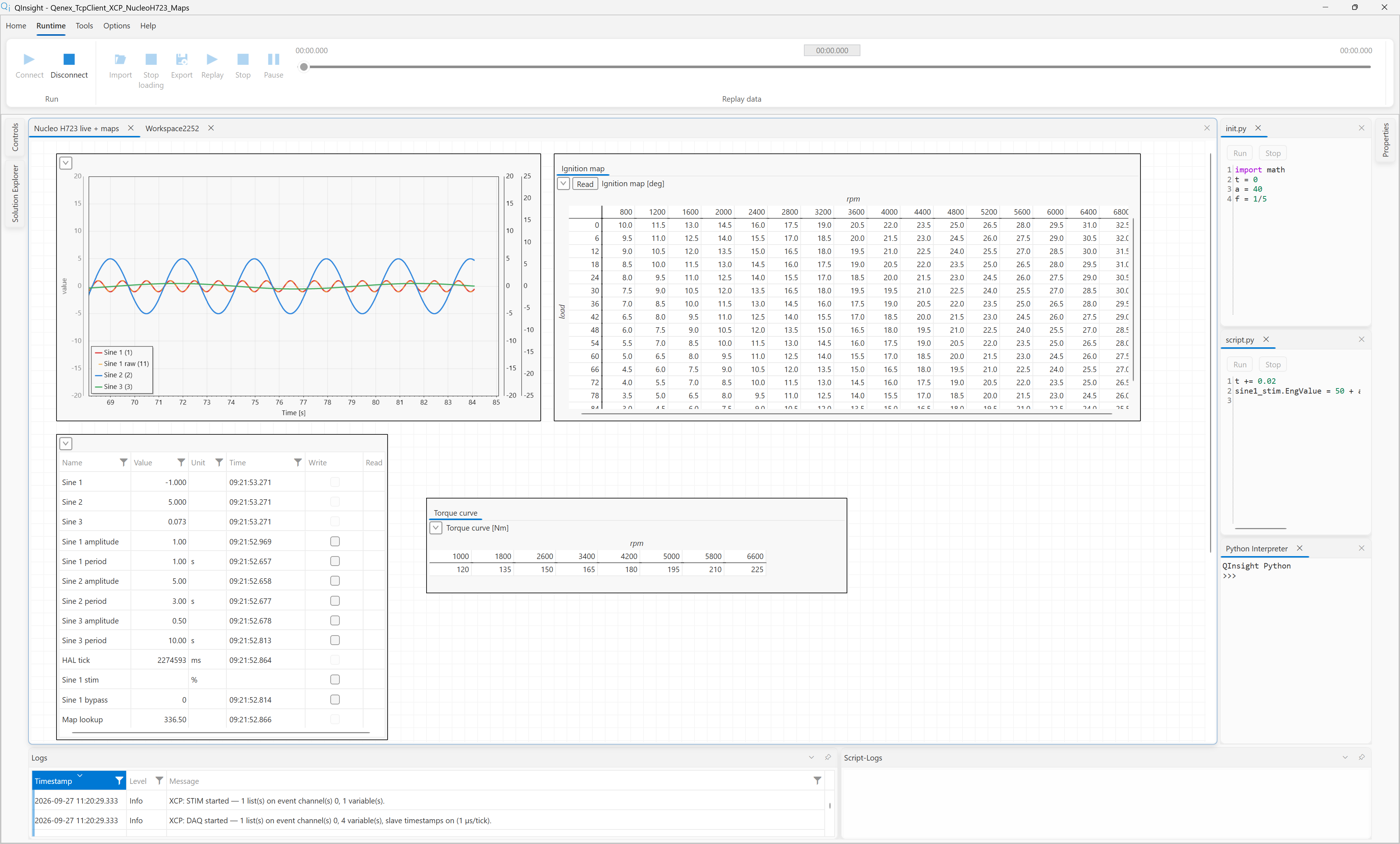Expand the Ignition map options chevron
The image size is (1400, 844).
(x=563, y=183)
